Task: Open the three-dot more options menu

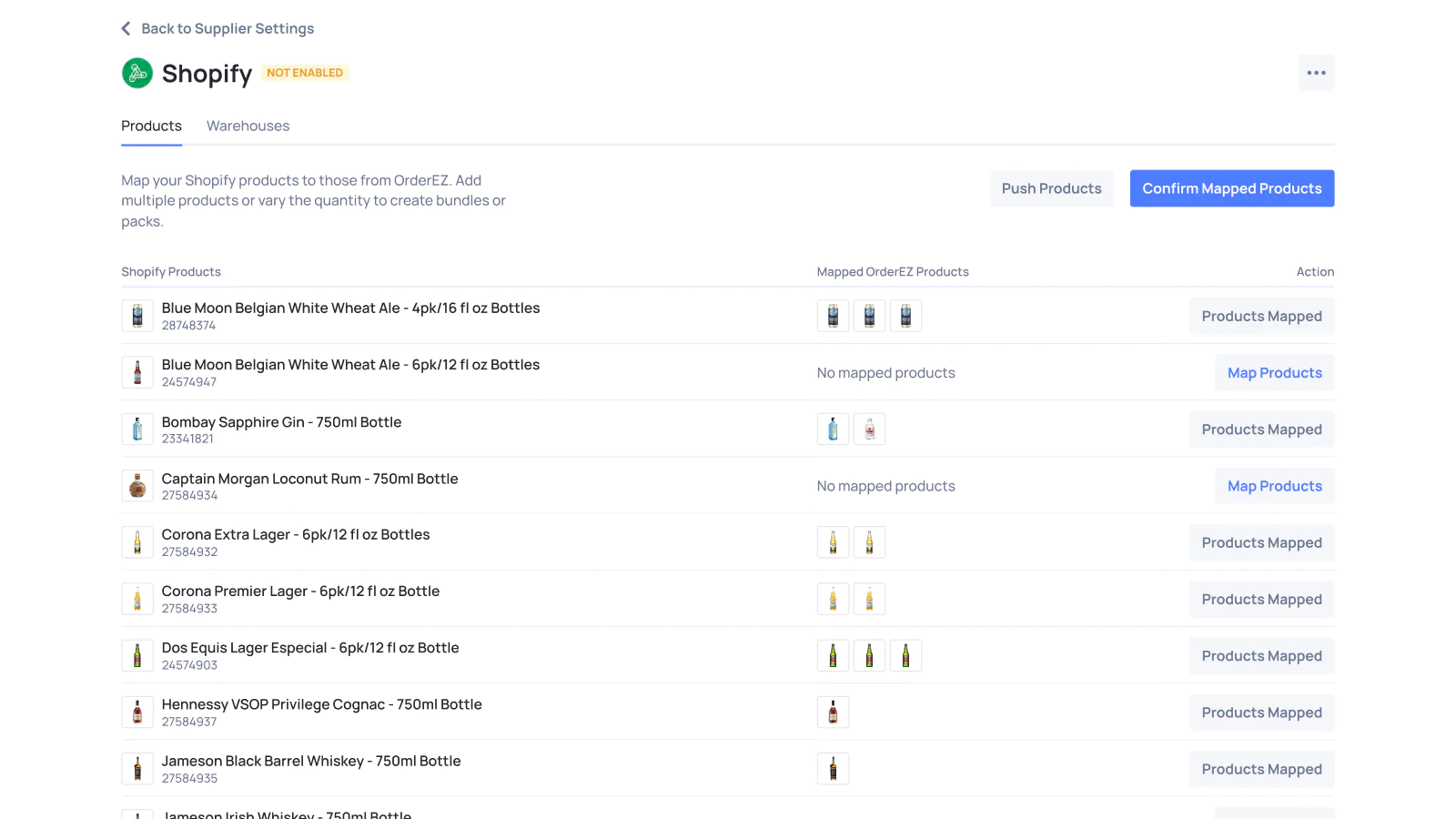Action: (x=1316, y=73)
